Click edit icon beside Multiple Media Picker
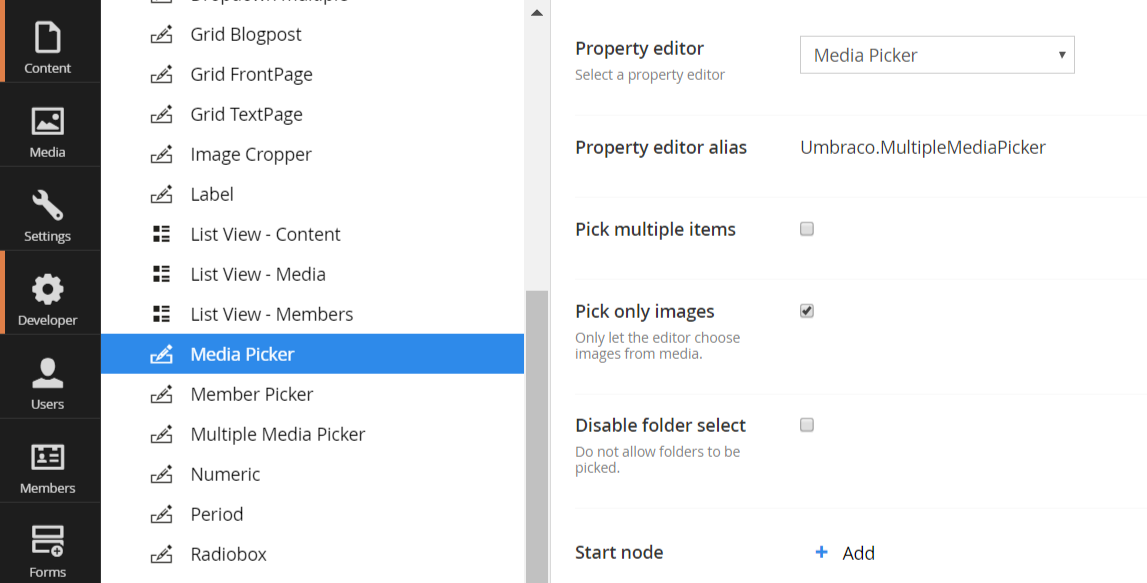The width and height of the screenshot is (1147, 583). (161, 435)
